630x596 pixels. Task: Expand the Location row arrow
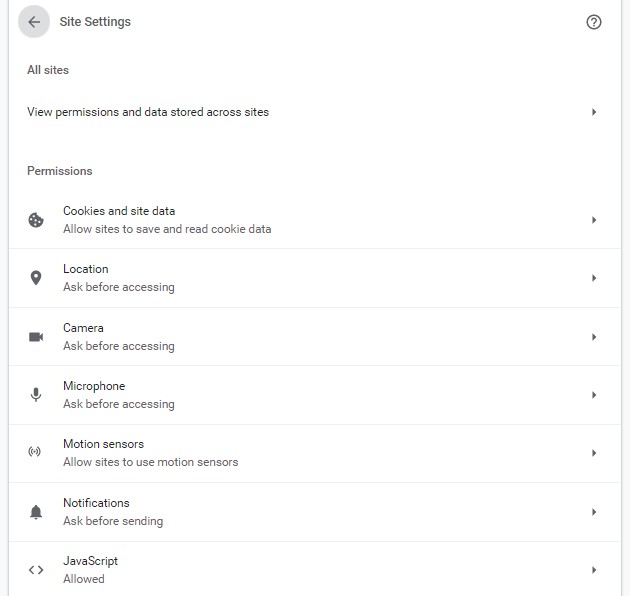coord(594,278)
